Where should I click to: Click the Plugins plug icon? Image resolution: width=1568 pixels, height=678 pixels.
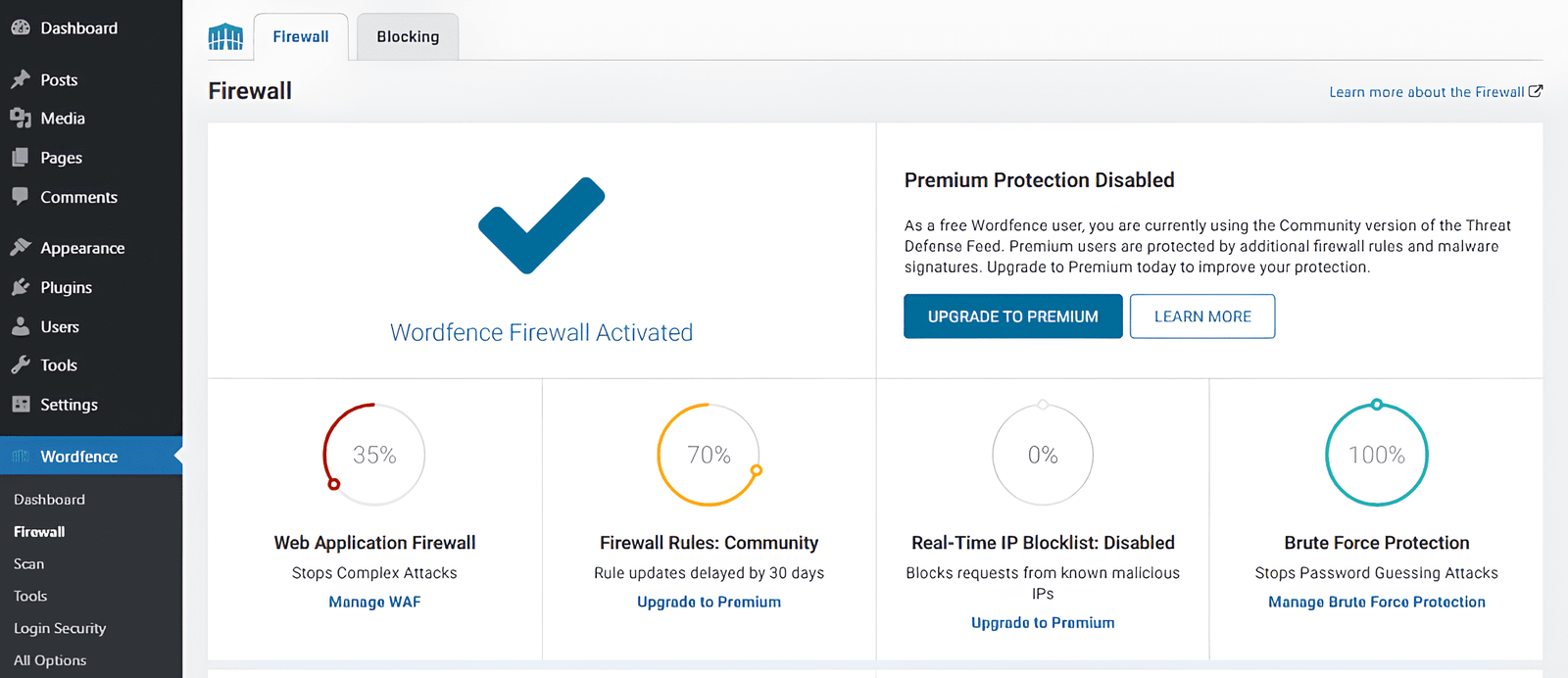(21, 287)
